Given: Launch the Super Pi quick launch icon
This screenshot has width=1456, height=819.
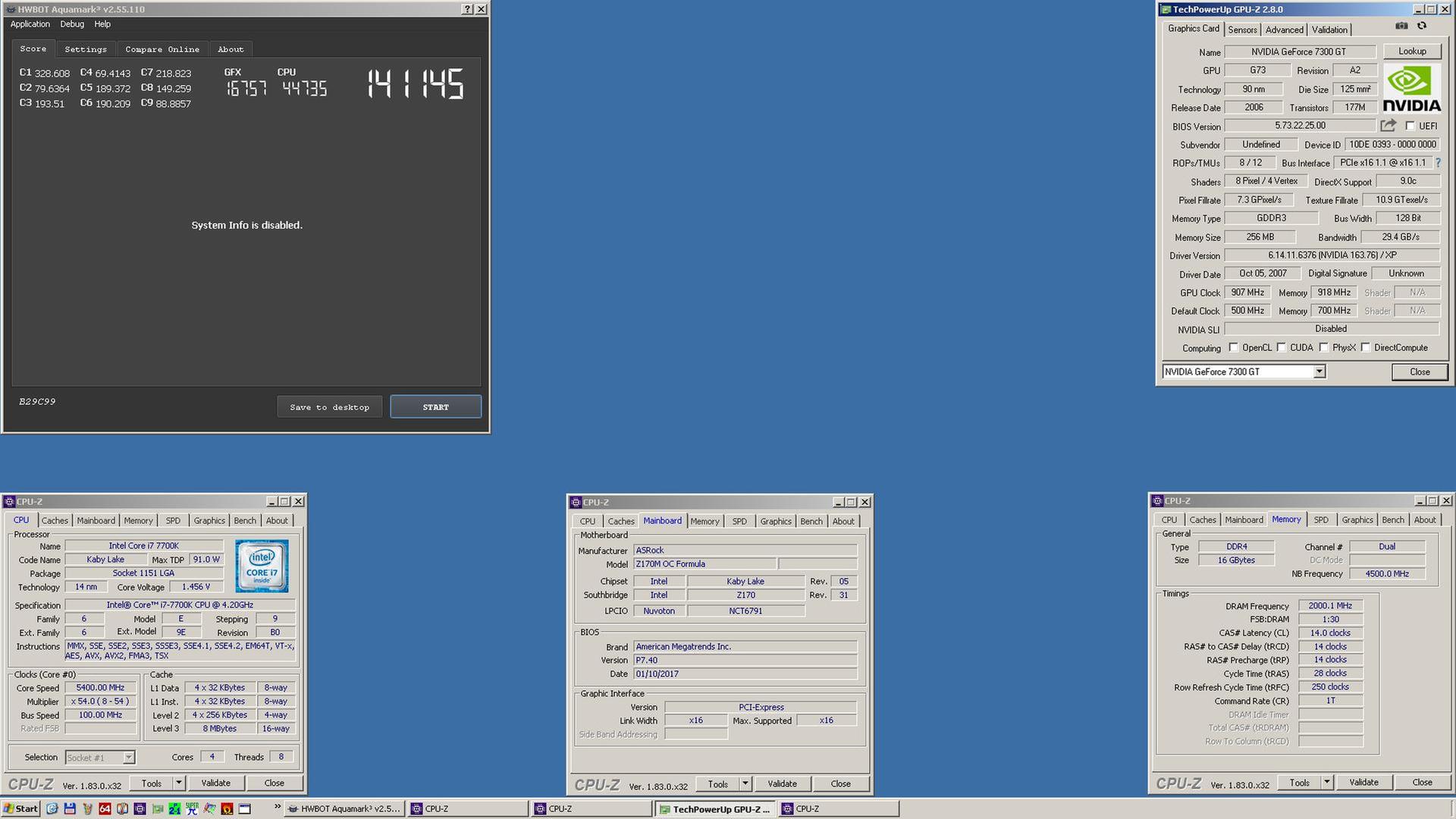Looking at the screenshot, I should pos(192,808).
